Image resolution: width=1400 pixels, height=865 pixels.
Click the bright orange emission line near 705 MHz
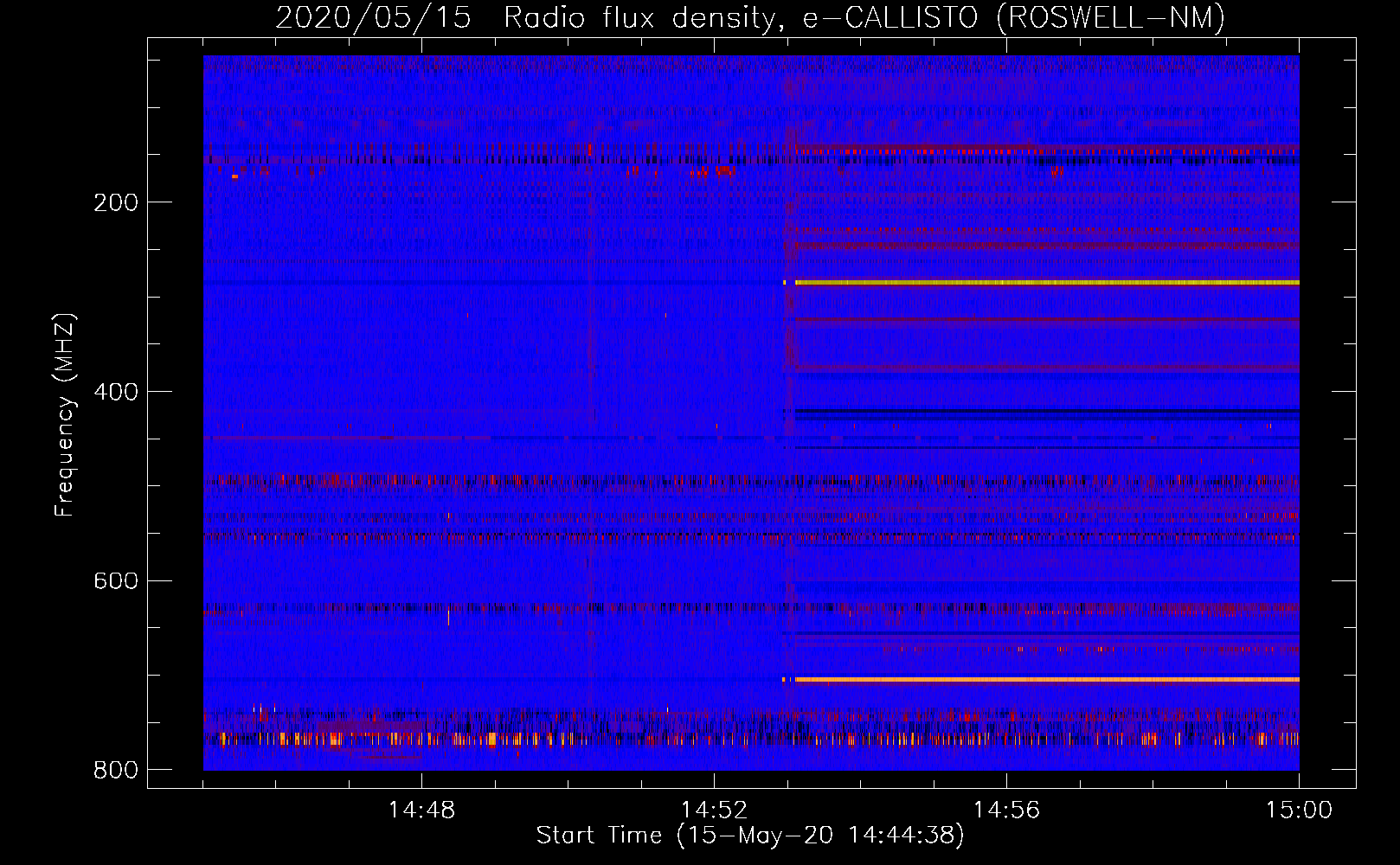pos(1047,680)
